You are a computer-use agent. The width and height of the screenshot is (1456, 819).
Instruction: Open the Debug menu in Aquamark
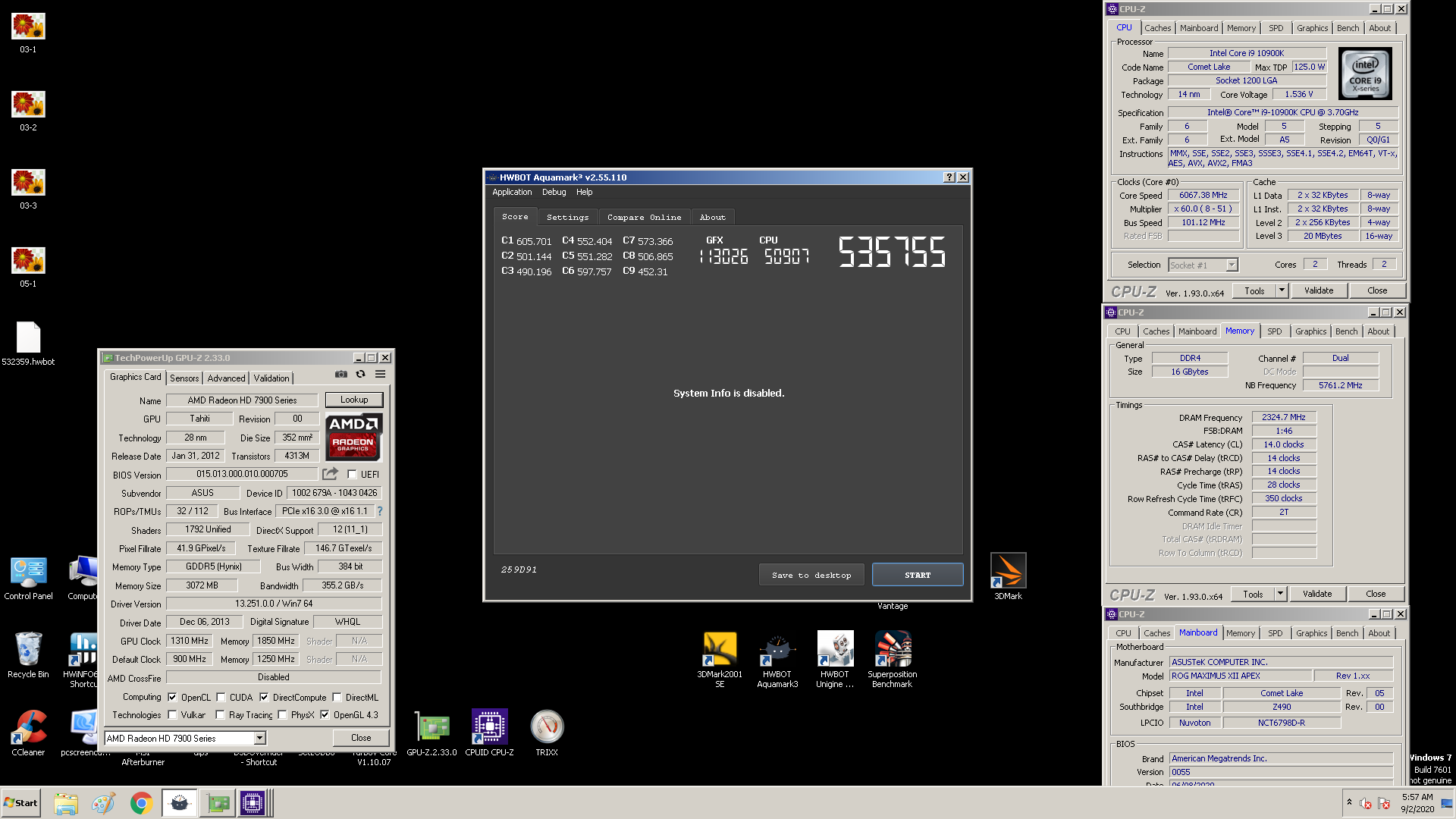[554, 193]
